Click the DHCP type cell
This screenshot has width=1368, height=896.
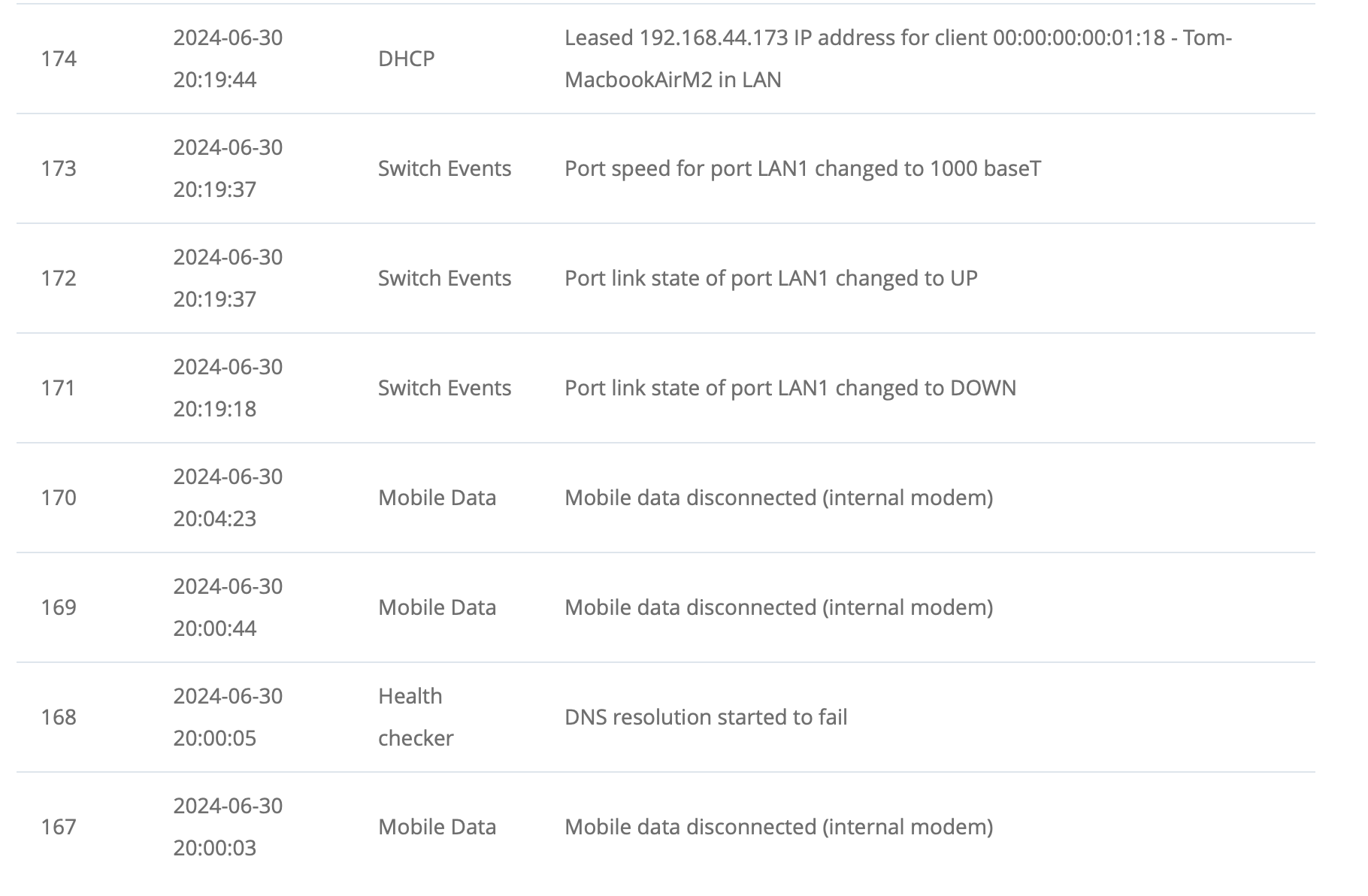[x=407, y=59]
